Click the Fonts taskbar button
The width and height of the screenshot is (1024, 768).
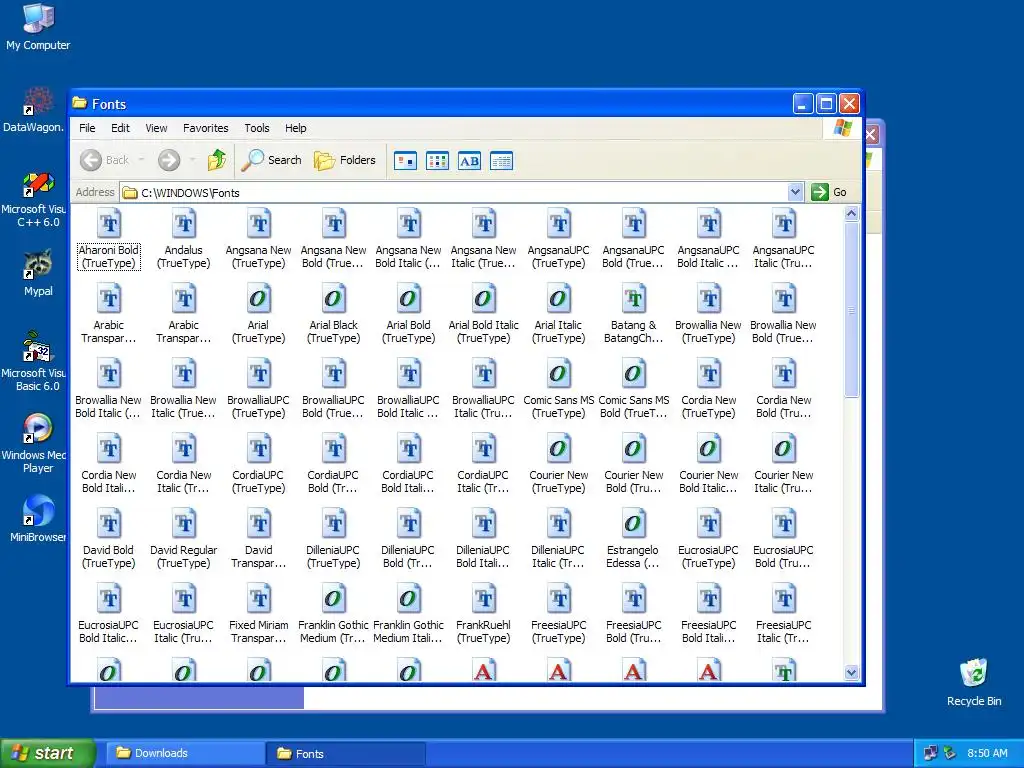(x=346, y=754)
